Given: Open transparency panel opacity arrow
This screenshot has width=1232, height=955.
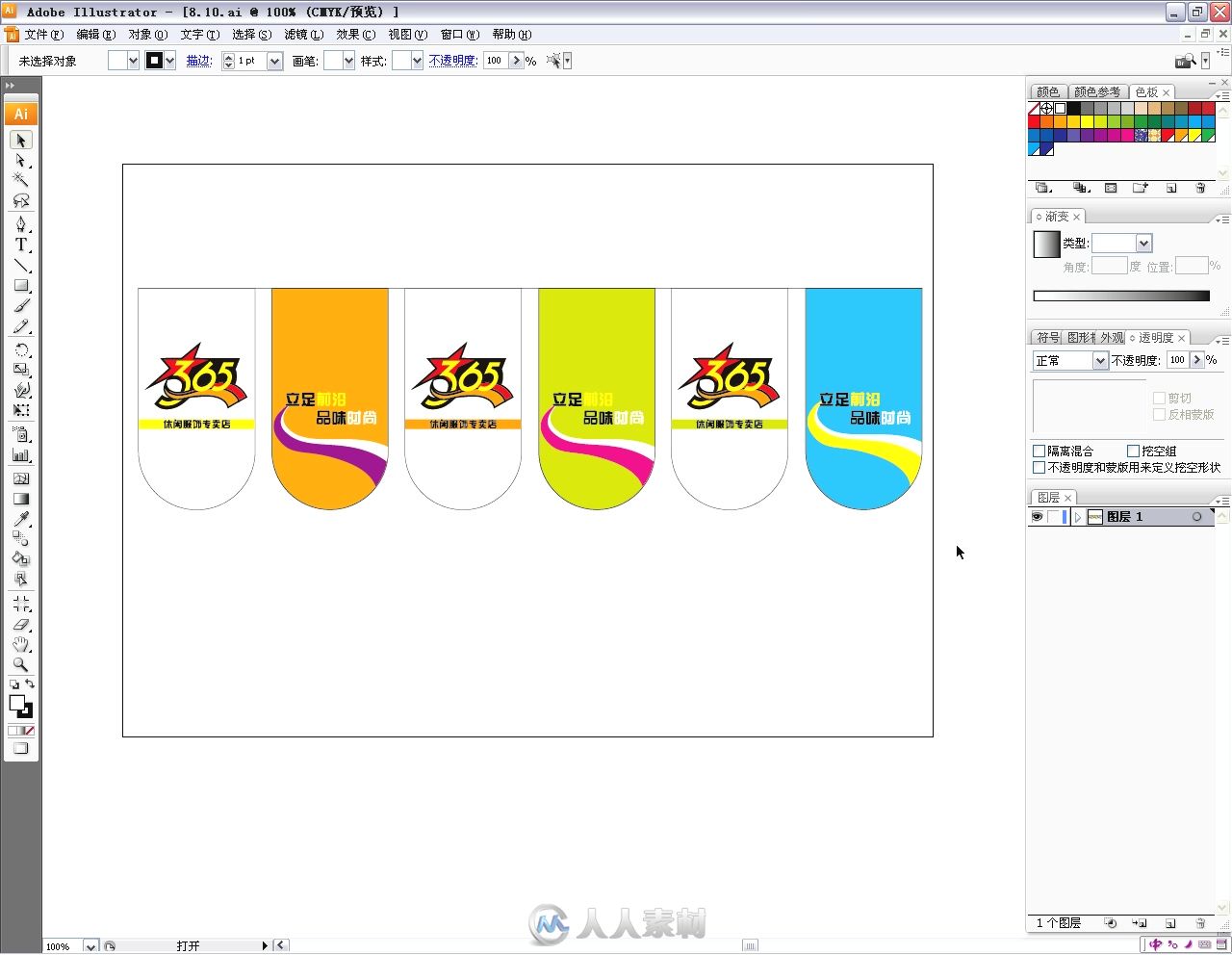Looking at the screenshot, I should [1196, 360].
